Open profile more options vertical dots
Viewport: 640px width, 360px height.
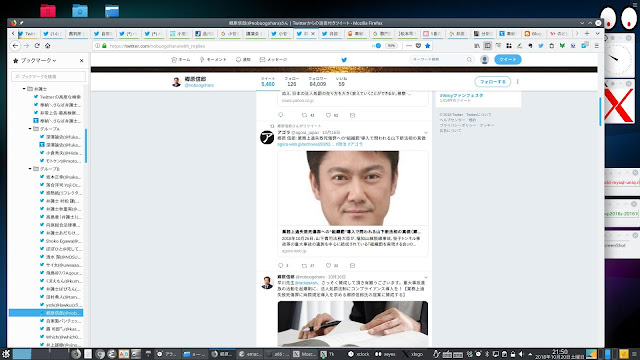518,82
